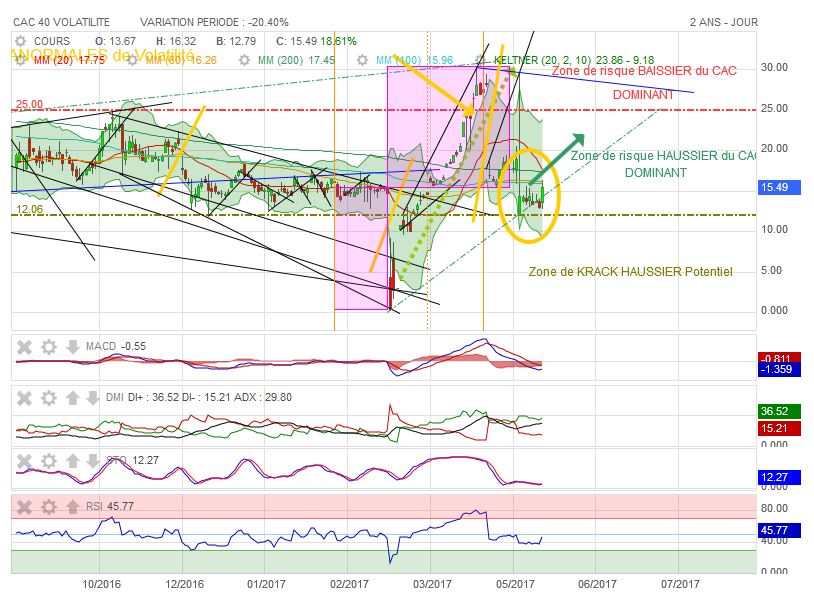Move the STO panel down
The image size is (814, 601).
92,461
